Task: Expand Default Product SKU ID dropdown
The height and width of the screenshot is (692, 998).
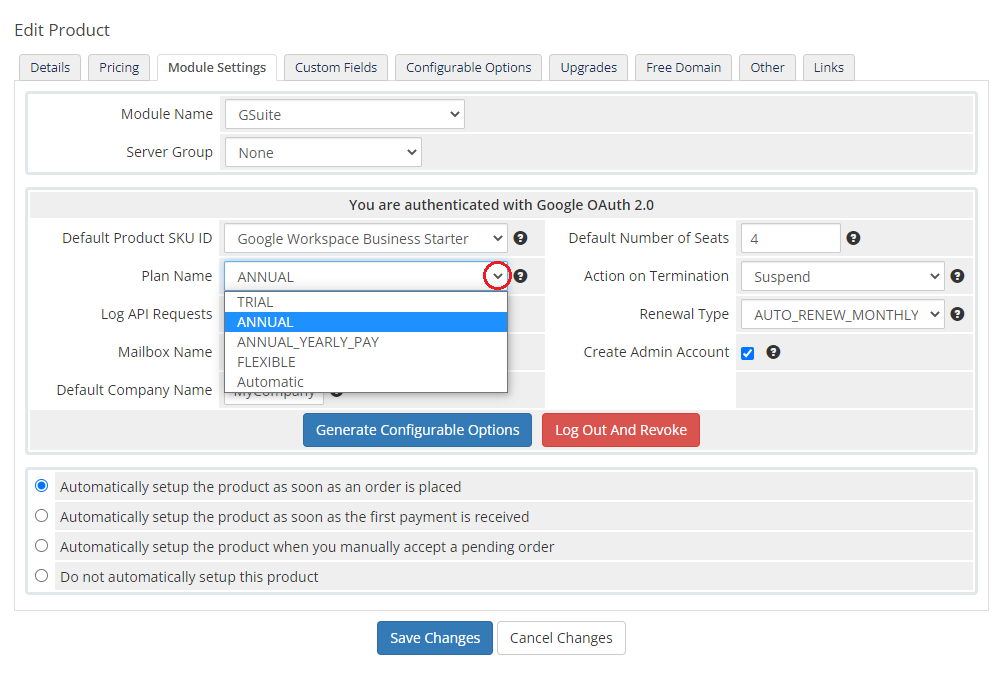Action: (x=366, y=239)
